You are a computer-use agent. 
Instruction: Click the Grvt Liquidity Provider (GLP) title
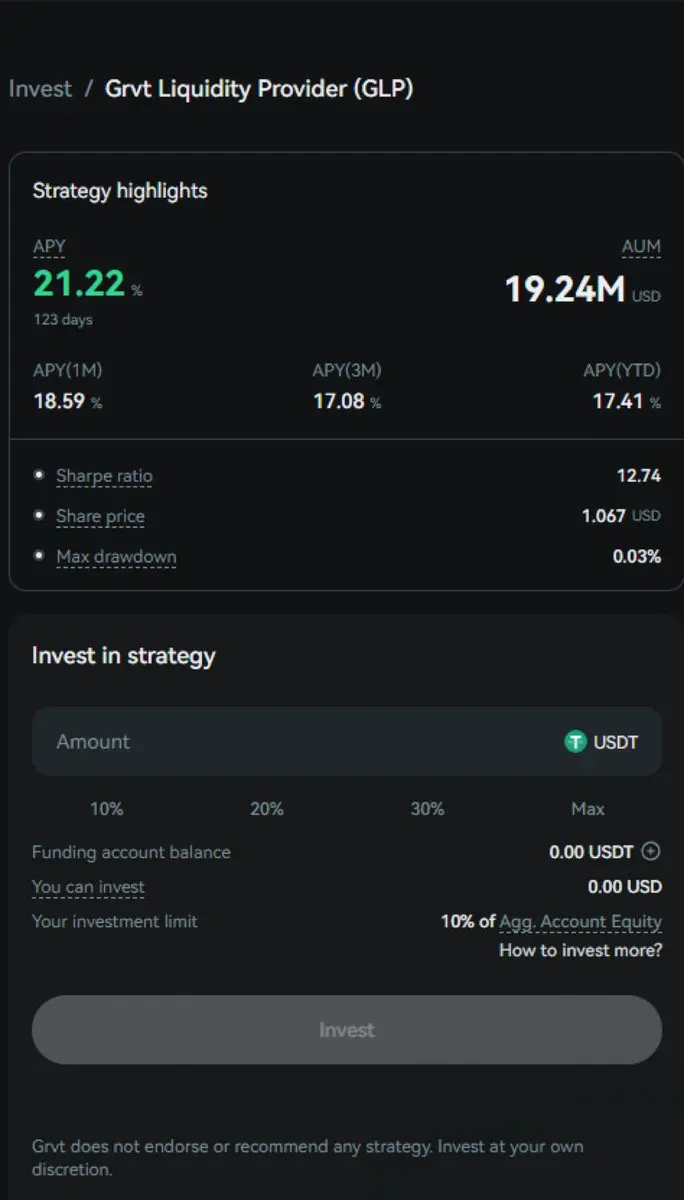[259, 89]
